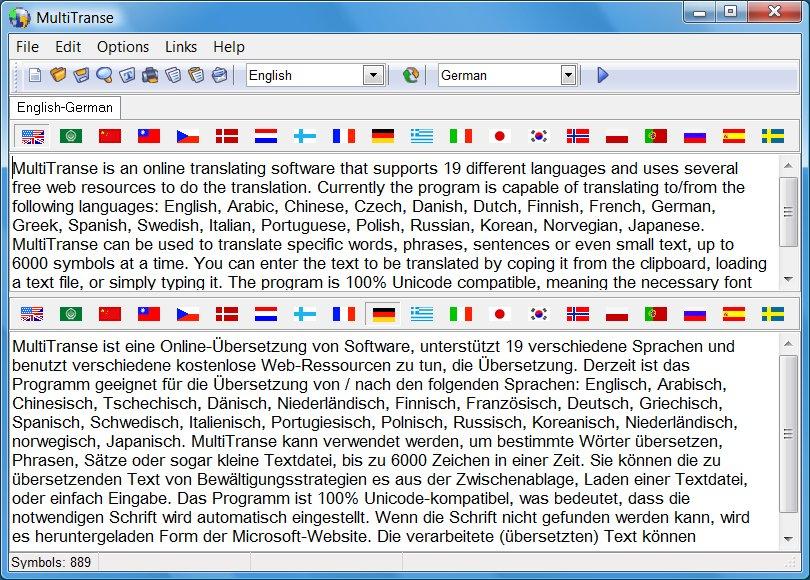Select French flag in target flag row
This screenshot has height=580, width=810.
(344, 314)
